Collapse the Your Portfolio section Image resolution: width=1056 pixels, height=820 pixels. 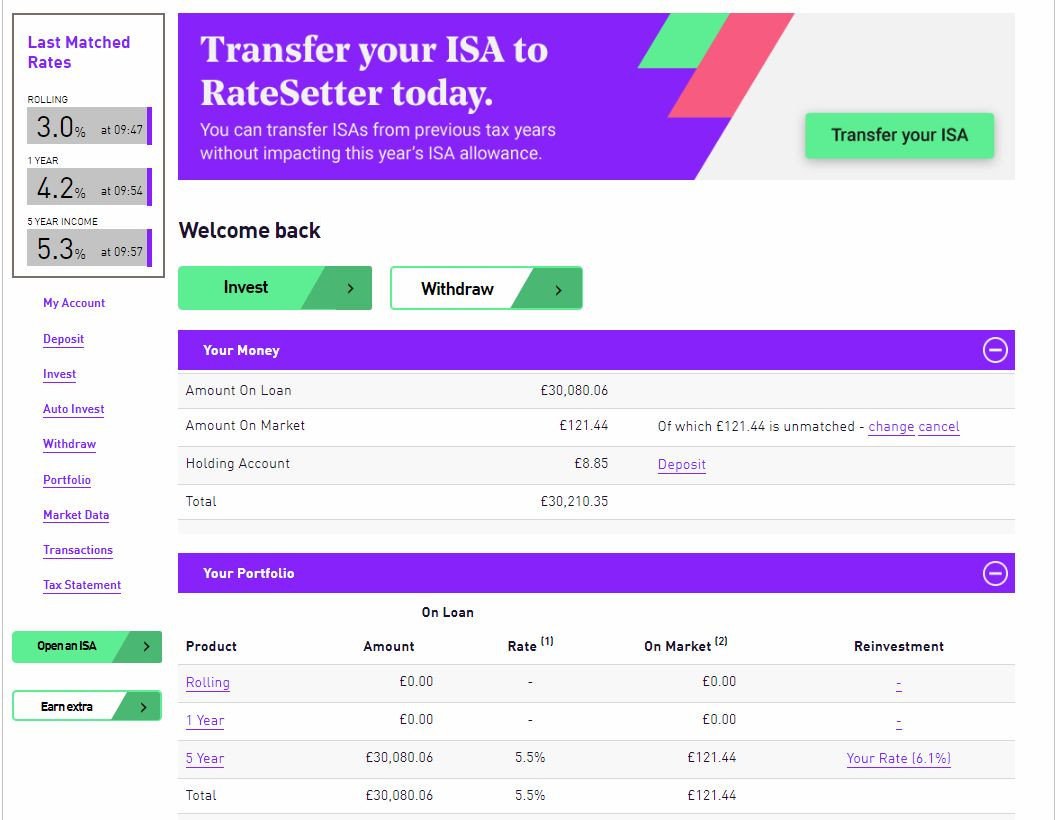pos(995,574)
